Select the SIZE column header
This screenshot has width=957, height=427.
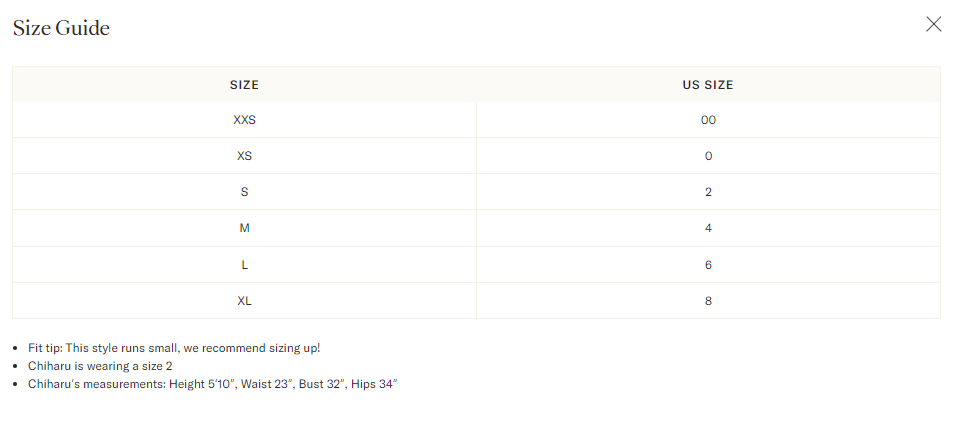coord(244,85)
